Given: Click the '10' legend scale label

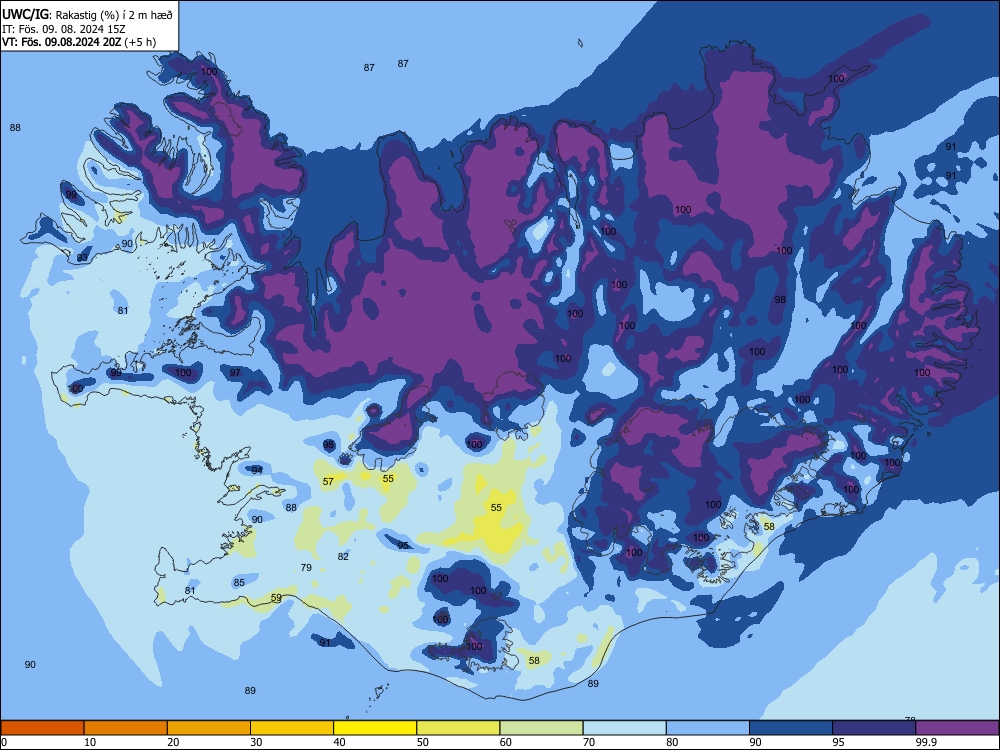Looking at the screenshot, I should point(90,742).
